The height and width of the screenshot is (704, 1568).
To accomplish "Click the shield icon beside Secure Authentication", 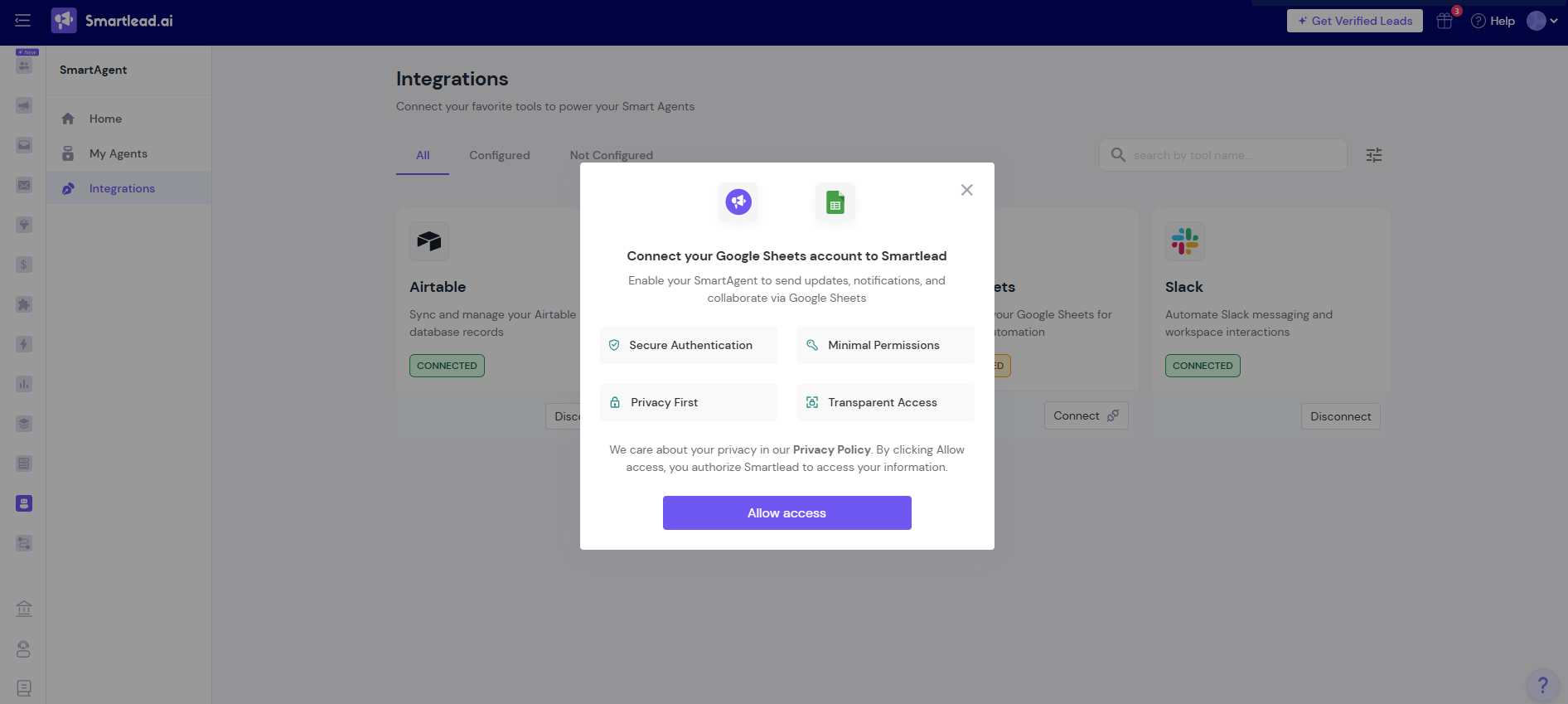I will pyautogui.click(x=614, y=345).
